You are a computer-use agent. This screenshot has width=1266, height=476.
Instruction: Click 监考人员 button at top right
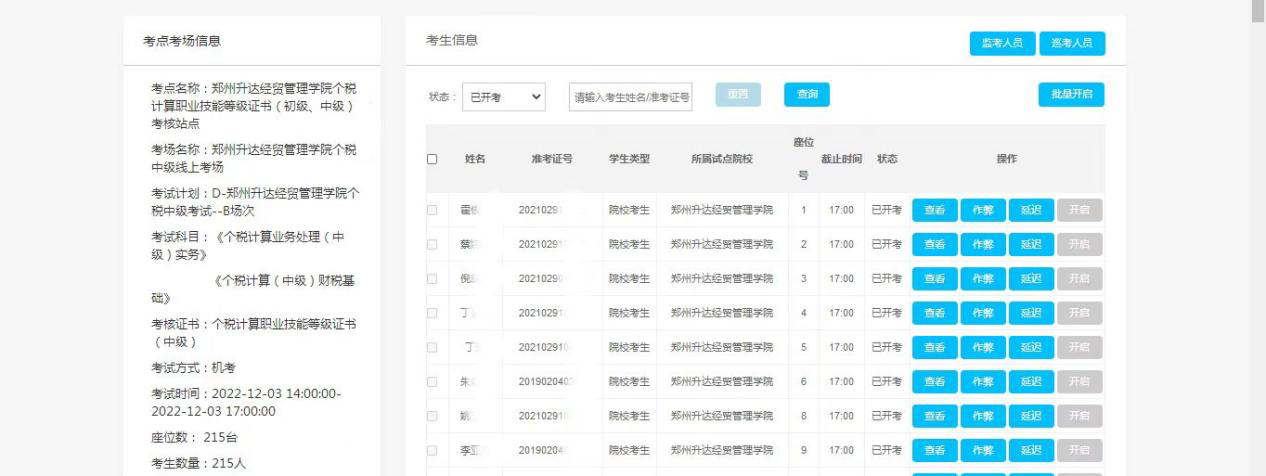[1002, 43]
